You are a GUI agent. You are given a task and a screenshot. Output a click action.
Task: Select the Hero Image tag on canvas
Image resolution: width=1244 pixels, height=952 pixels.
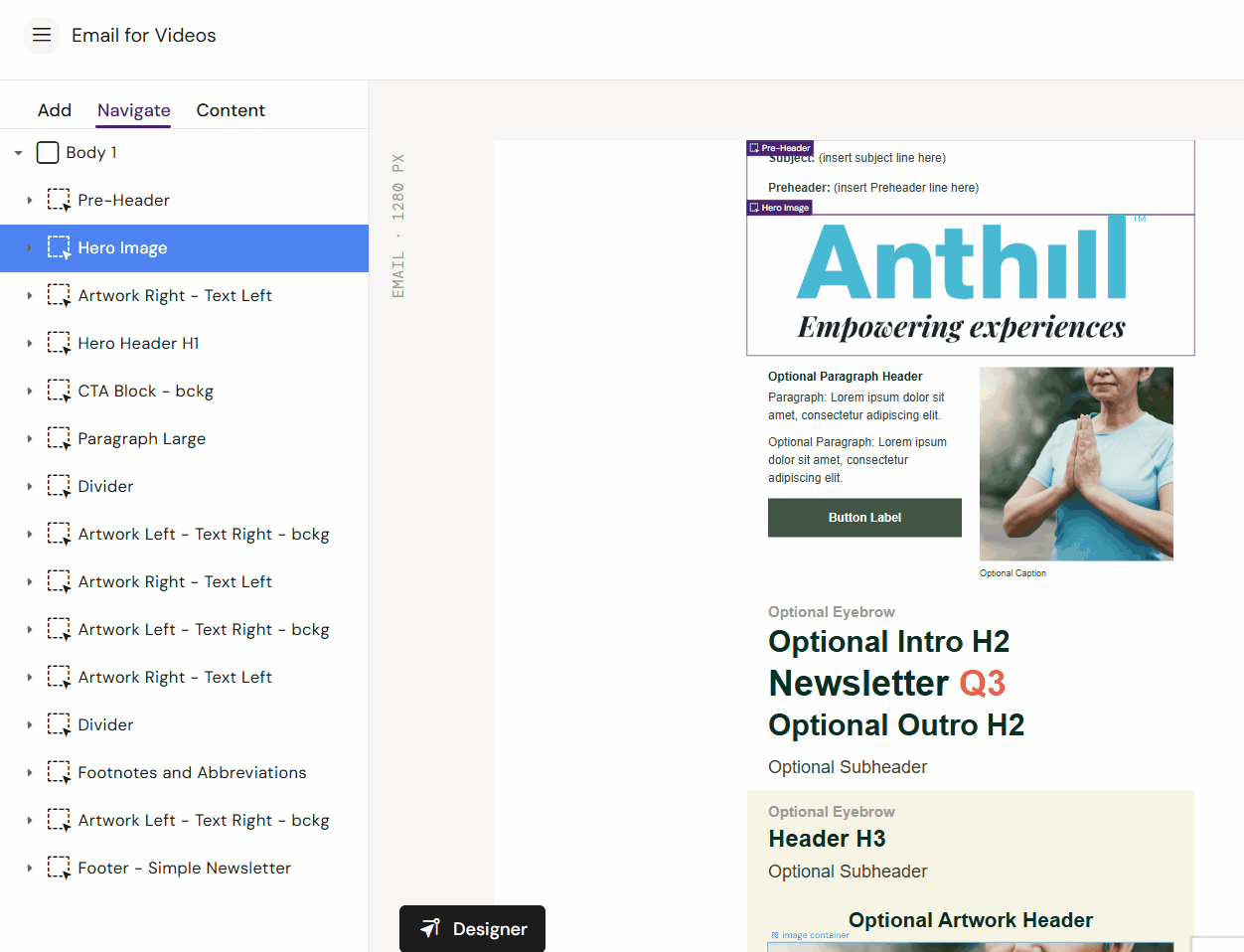pyautogui.click(x=780, y=208)
